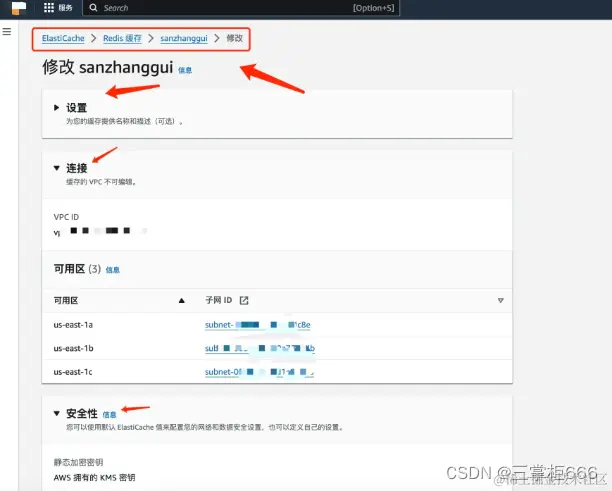This screenshot has height=491, width=612.
Task: Open the AWS console home logo
Action: click(x=18, y=8)
